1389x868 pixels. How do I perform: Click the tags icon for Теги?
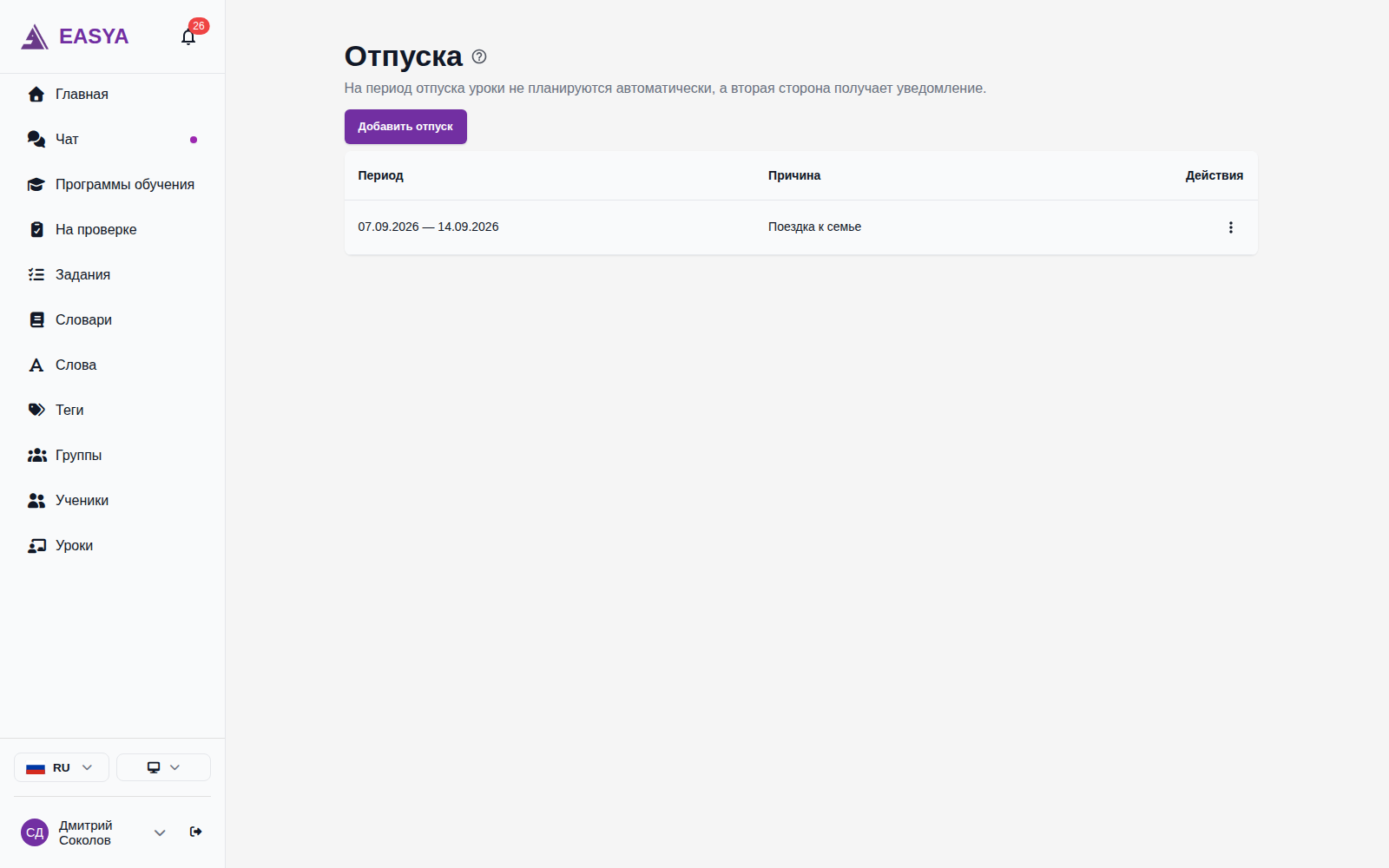click(36, 411)
